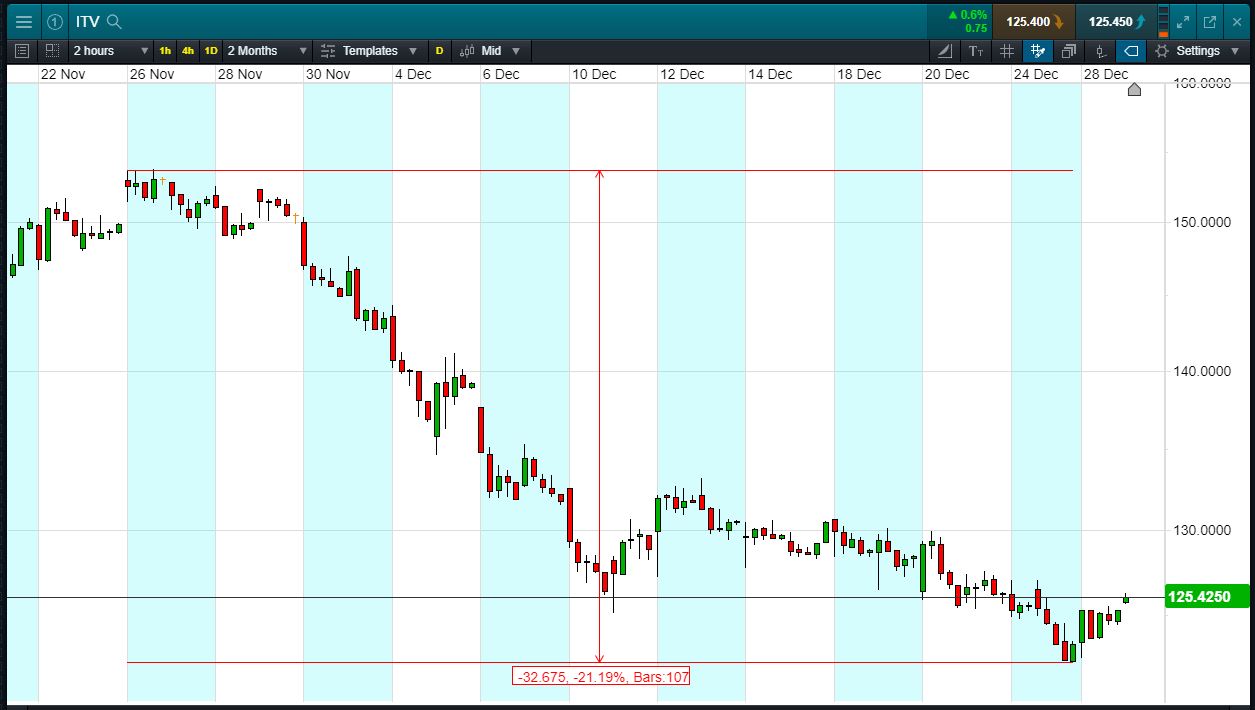Open the Templates dropdown
Screen dimensions: 1255x710
[x=378, y=50]
